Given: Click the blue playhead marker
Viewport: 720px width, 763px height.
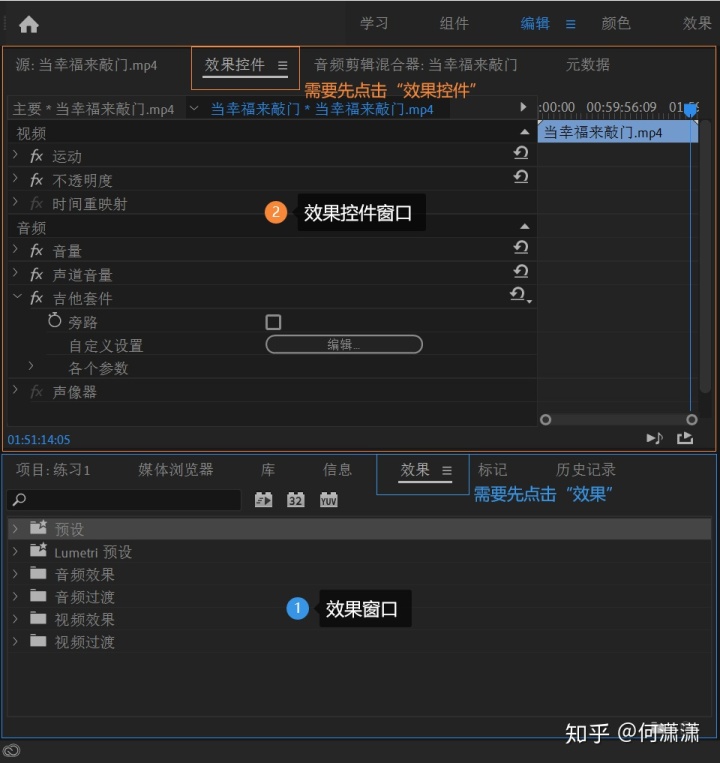Looking at the screenshot, I should pos(690,110).
